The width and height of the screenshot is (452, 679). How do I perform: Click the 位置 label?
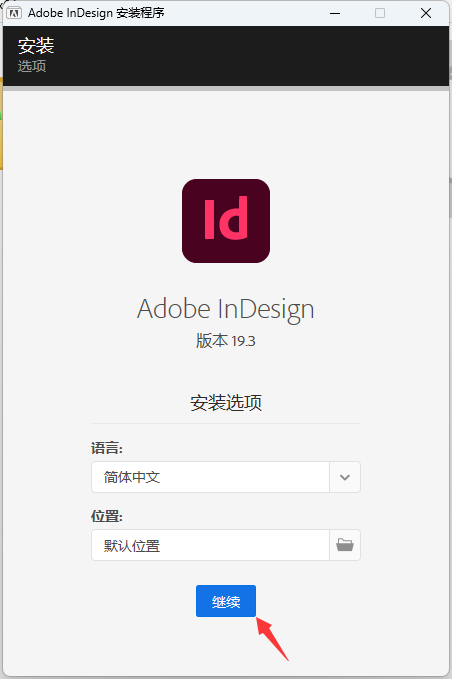tap(107, 516)
